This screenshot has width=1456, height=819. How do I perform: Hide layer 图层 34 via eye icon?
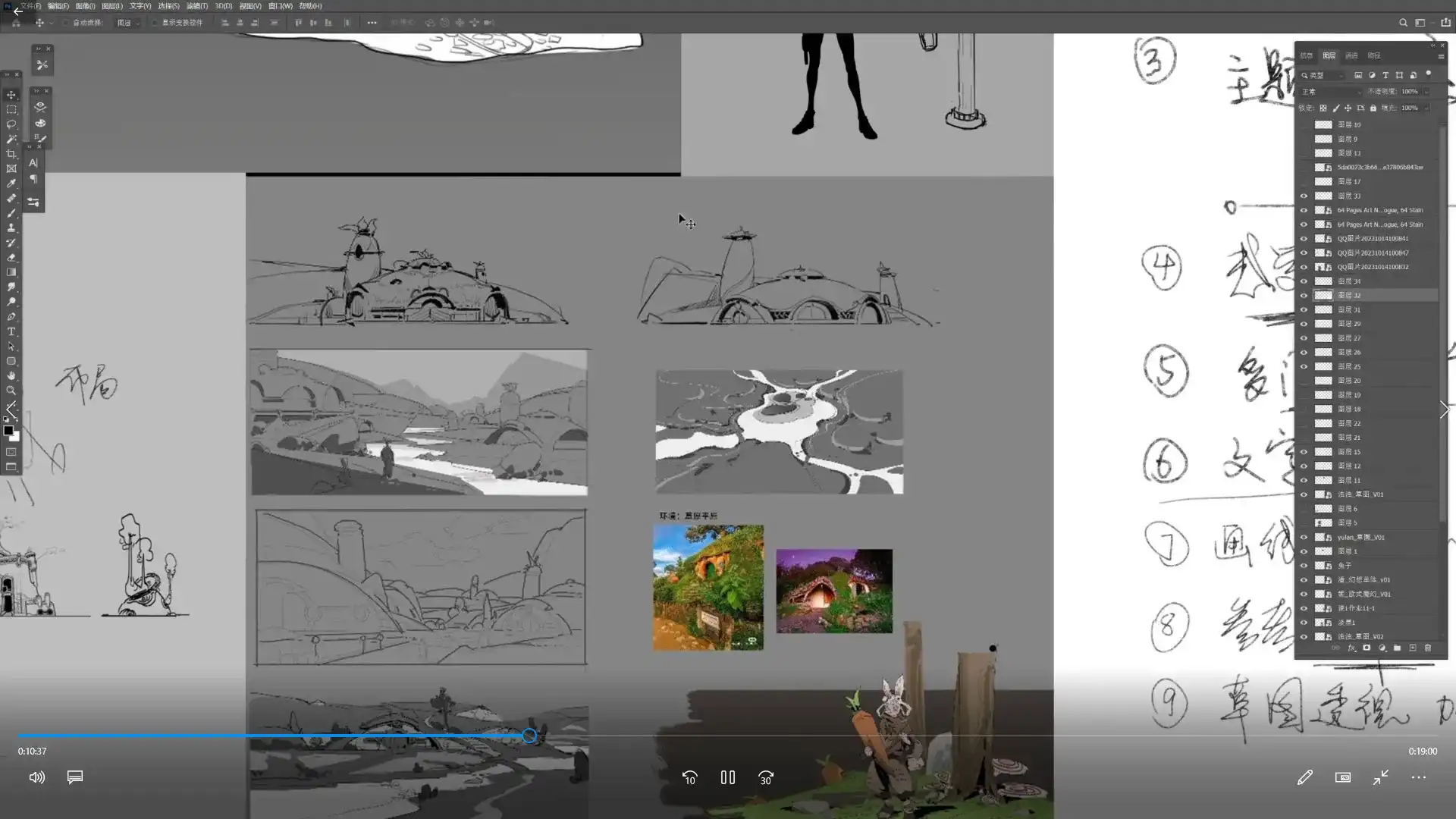1304,281
